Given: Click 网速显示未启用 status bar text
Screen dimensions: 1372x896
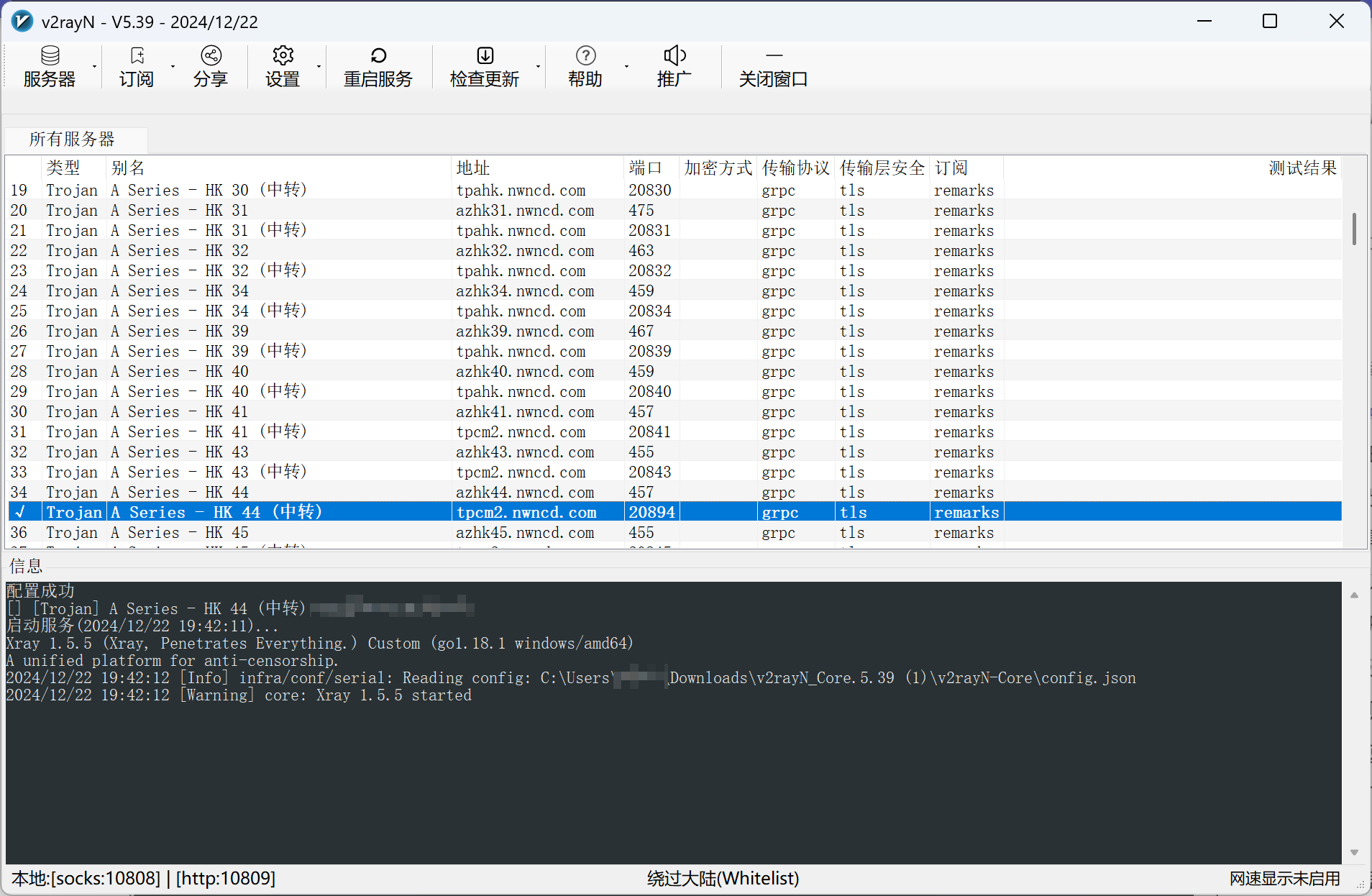Looking at the screenshot, I should [x=1284, y=878].
